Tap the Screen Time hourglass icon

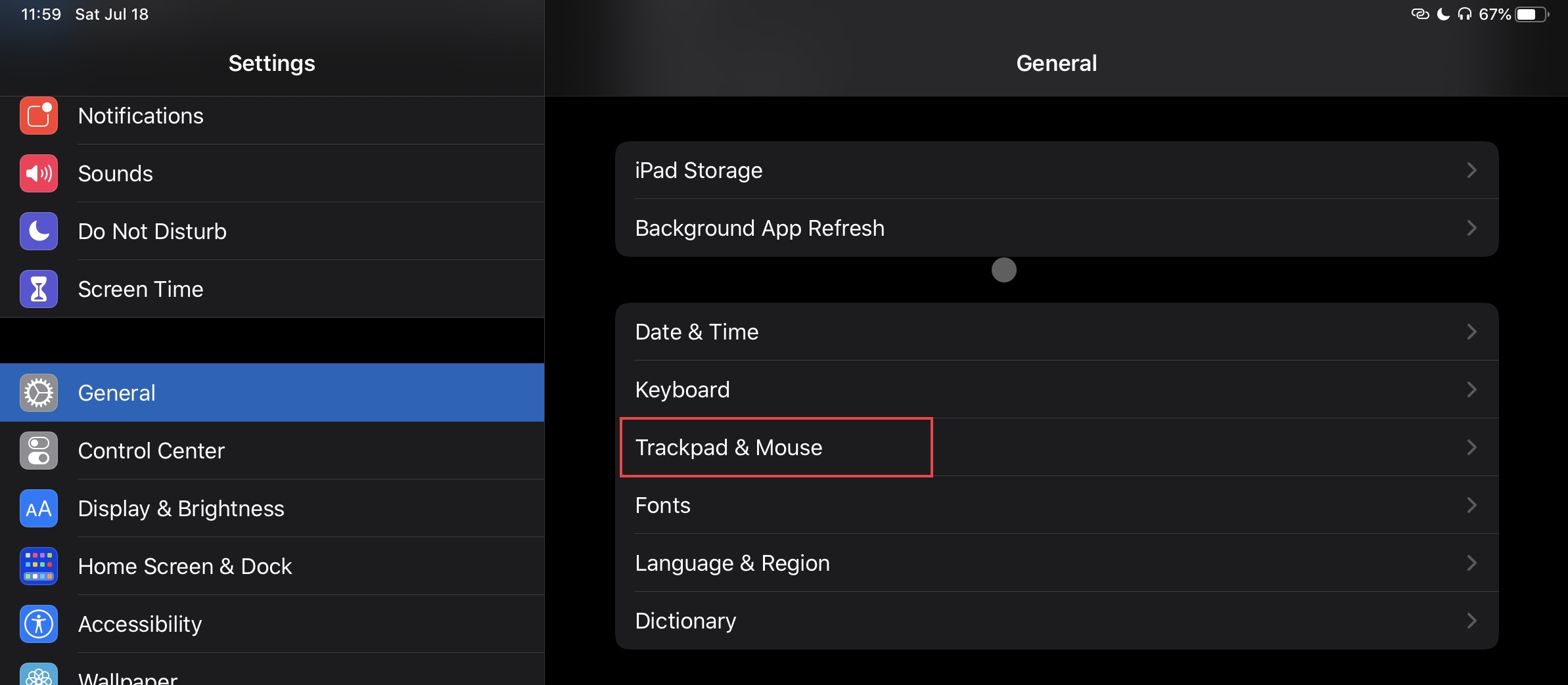(x=39, y=289)
